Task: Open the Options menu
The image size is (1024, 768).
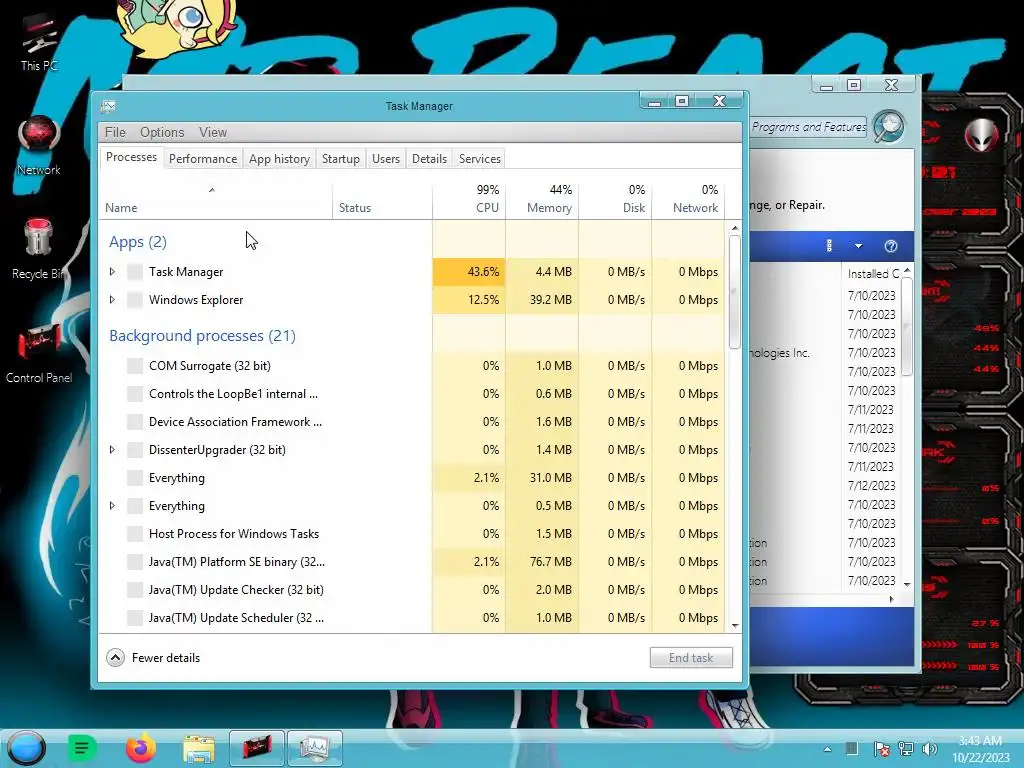Action: pyautogui.click(x=162, y=132)
